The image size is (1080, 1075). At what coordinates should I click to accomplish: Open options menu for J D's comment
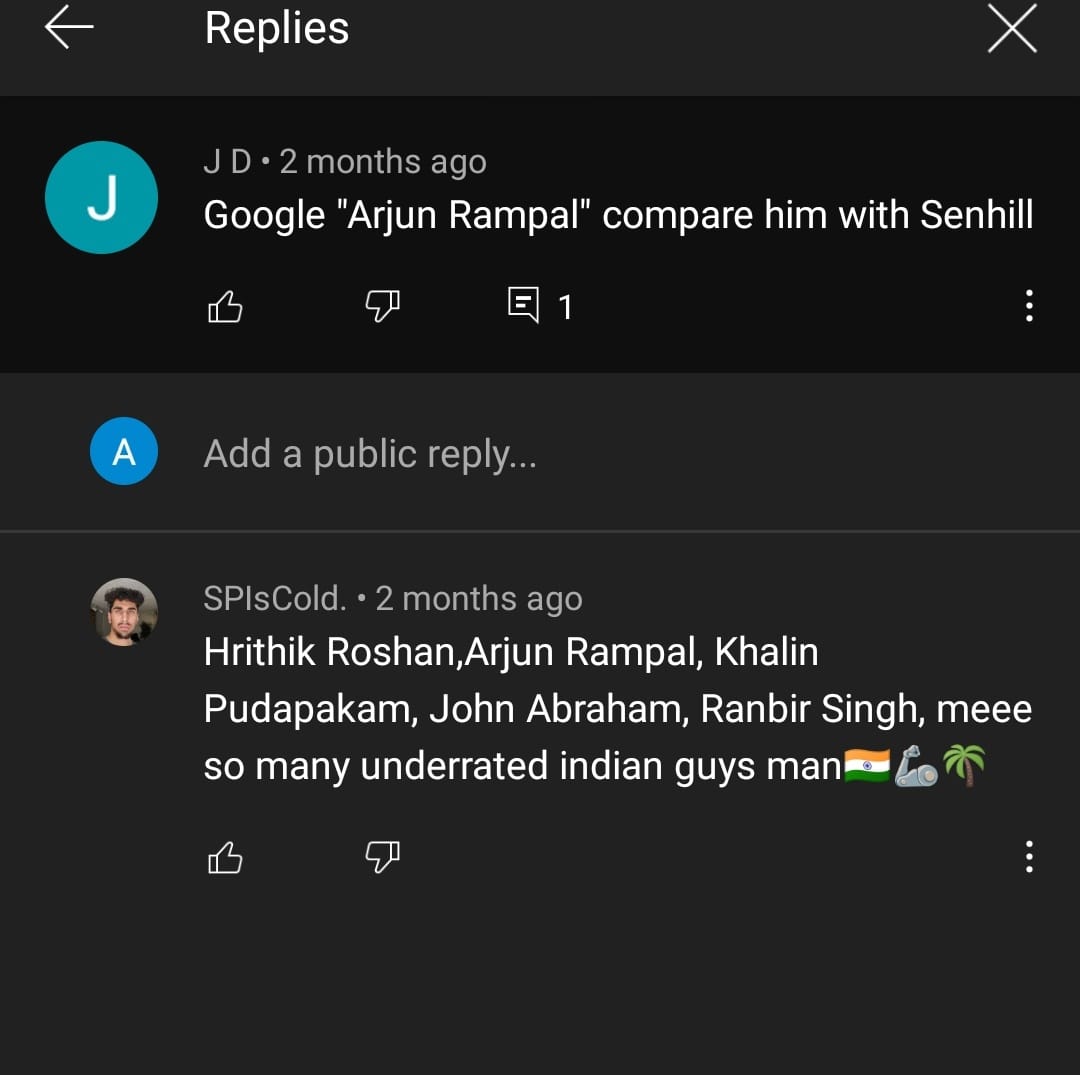1029,307
